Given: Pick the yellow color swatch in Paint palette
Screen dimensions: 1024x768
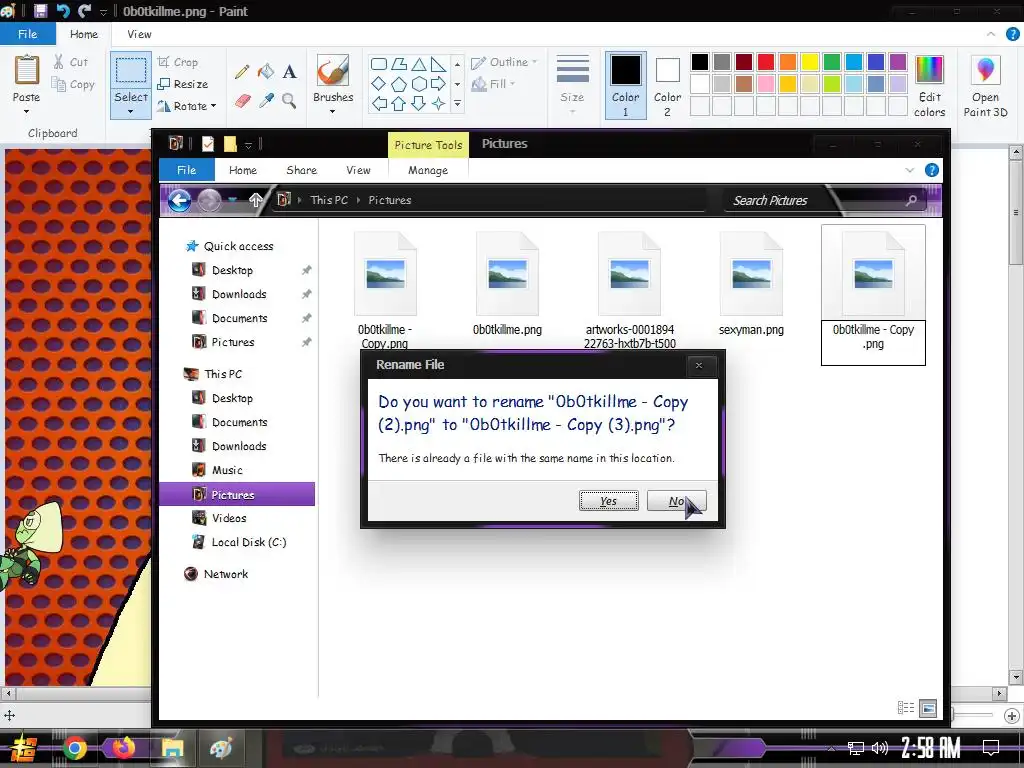Looking at the screenshot, I should [x=810, y=62].
